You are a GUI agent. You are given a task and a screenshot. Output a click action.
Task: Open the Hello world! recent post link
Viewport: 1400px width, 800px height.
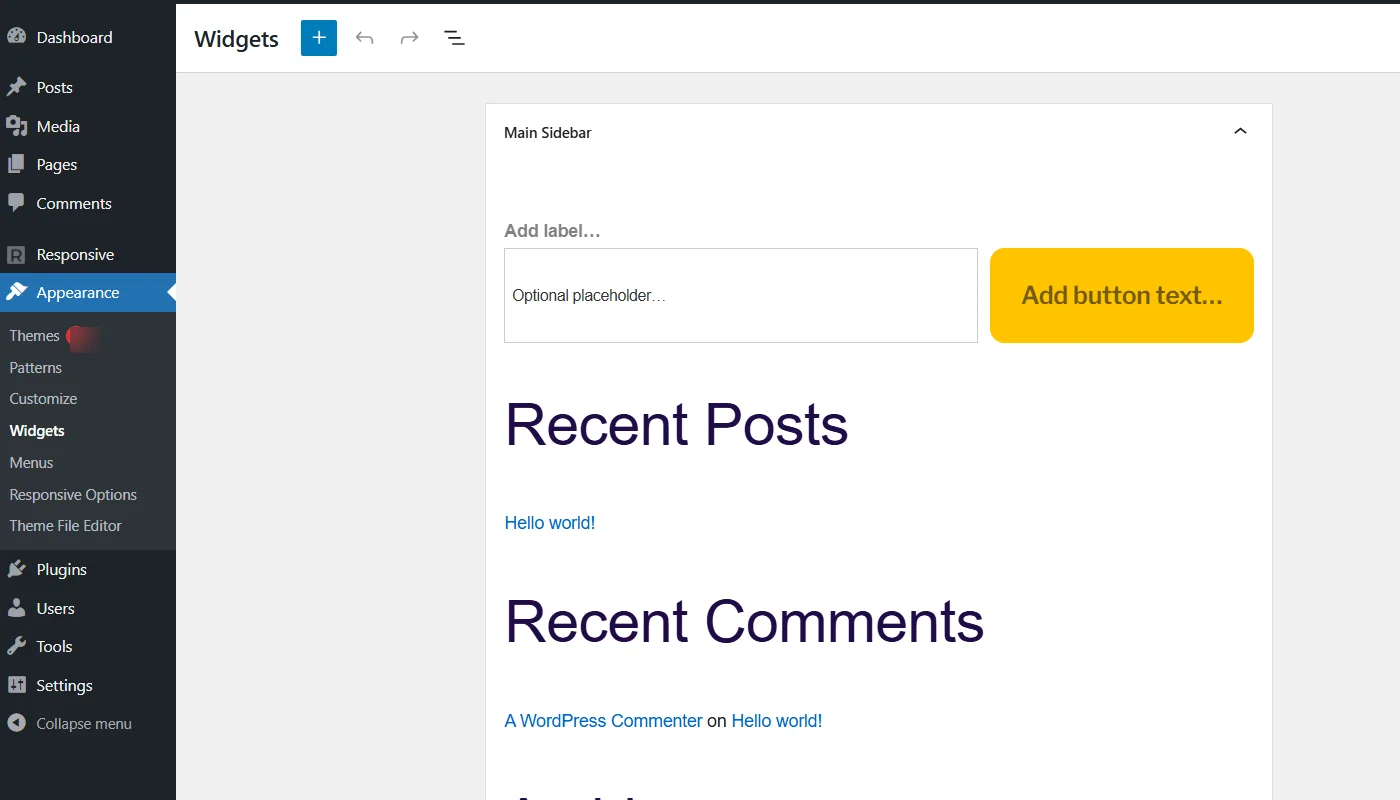(x=550, y=522)
